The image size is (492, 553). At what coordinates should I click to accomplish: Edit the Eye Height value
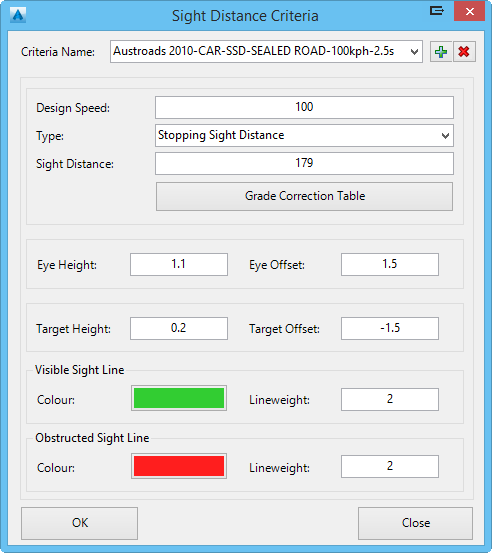(179, 264)
